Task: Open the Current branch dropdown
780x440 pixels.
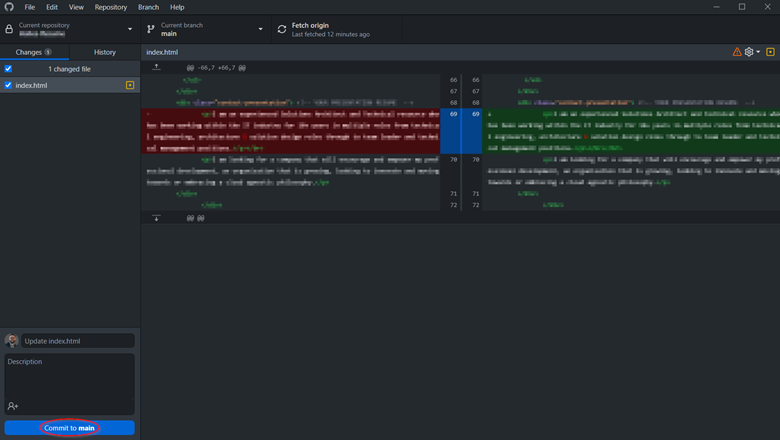Action: coord(204,29)
